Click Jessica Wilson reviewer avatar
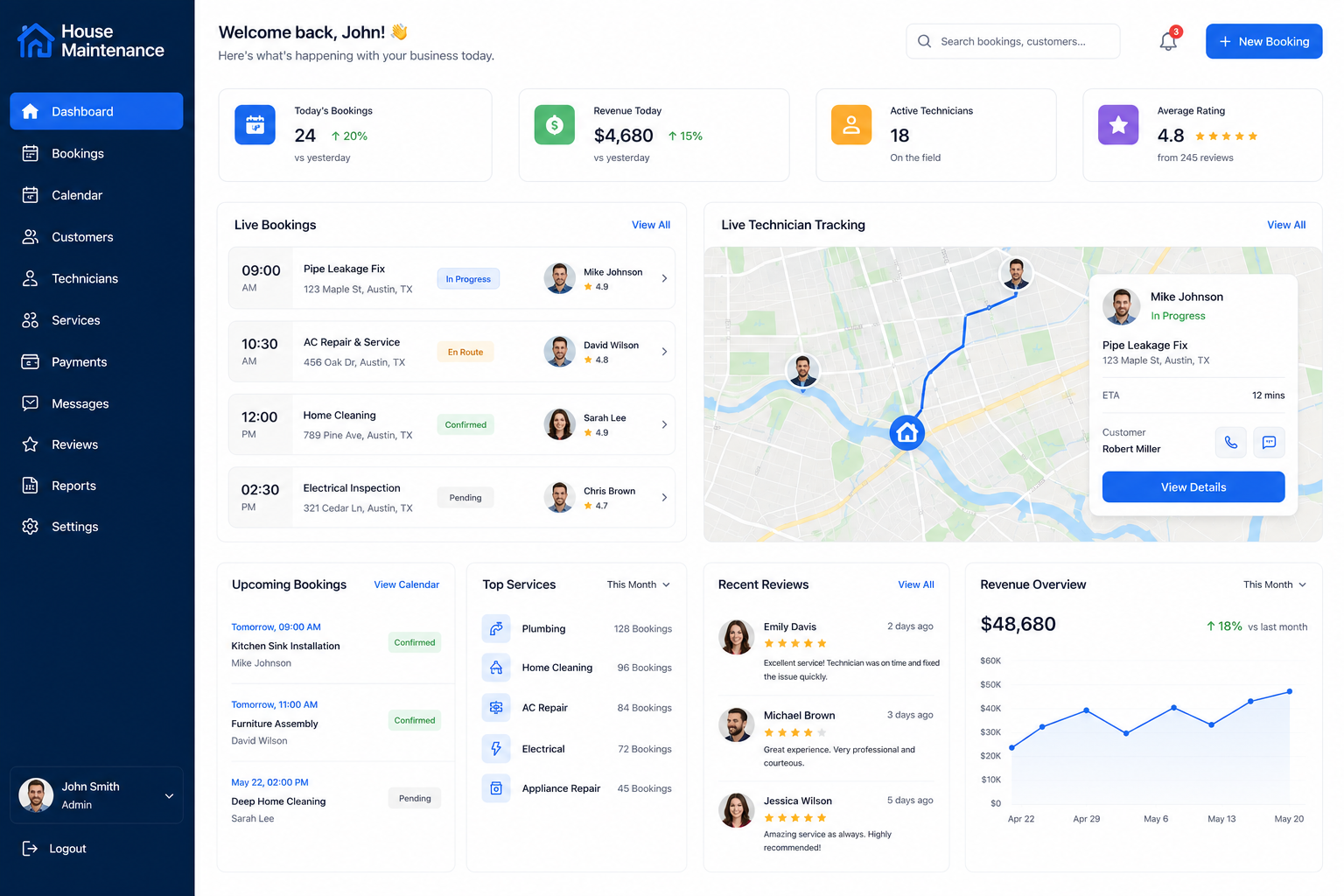The height and width of the screenshot is (896, 1344). 736,810
